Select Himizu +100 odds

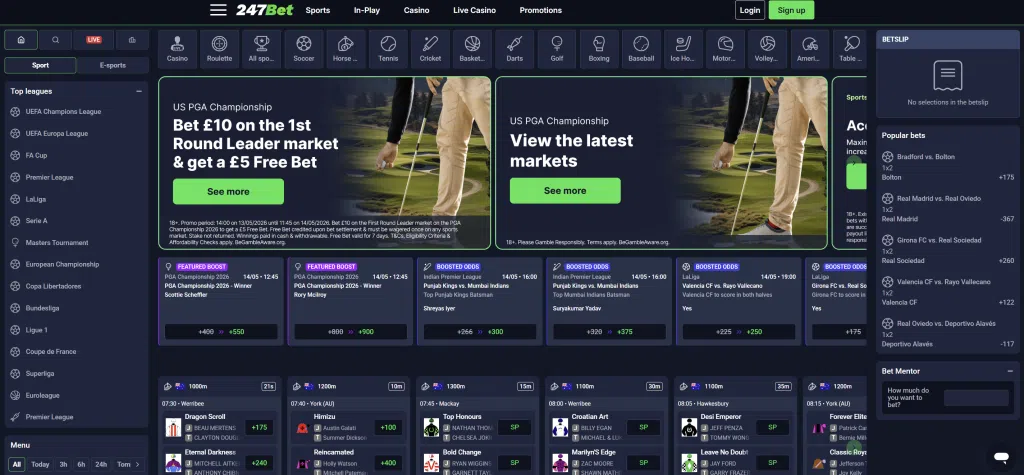click(x=388, y=428)
